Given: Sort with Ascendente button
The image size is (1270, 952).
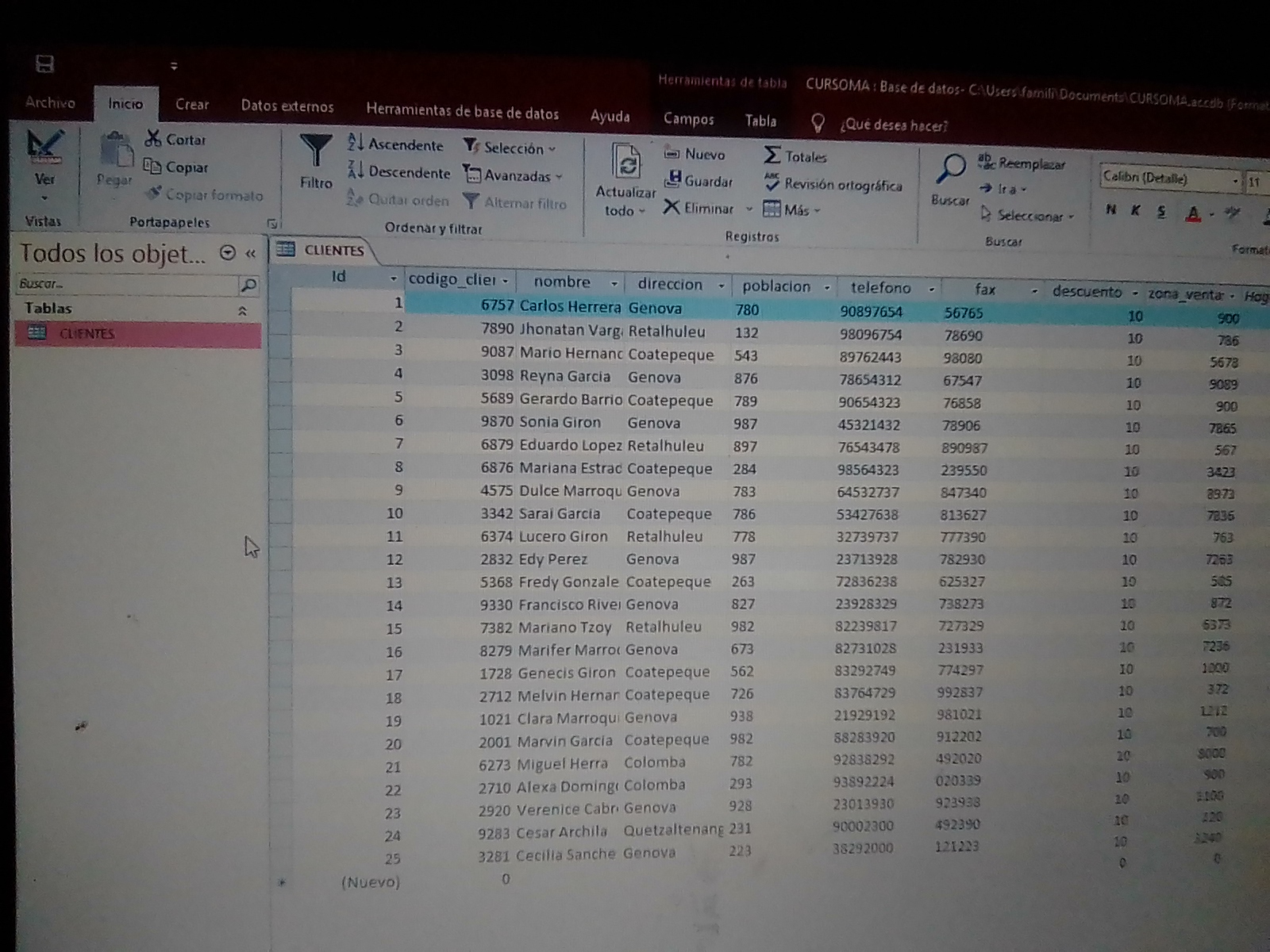Looking at the screenshot, I should pyautogui.click(x=395, y=144).
